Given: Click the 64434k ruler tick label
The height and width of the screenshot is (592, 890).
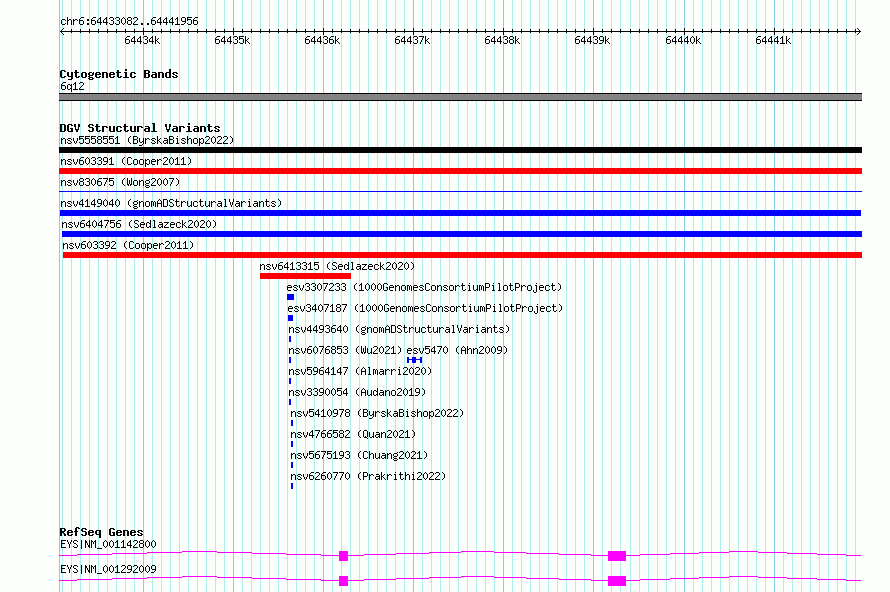Looking at the screenshot, I should (142, 40).
